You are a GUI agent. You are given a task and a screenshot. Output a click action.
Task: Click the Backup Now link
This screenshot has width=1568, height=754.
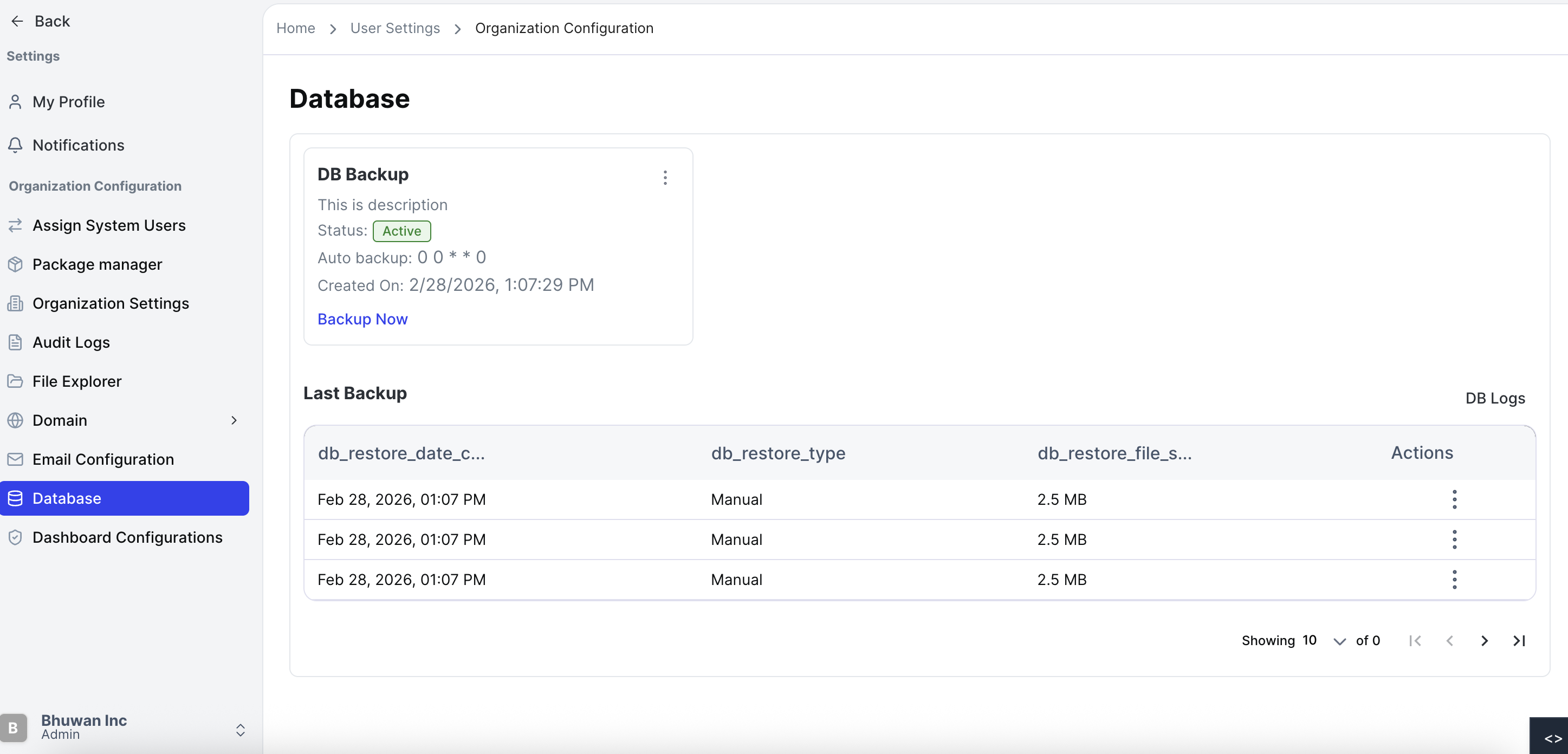[362, 318]
